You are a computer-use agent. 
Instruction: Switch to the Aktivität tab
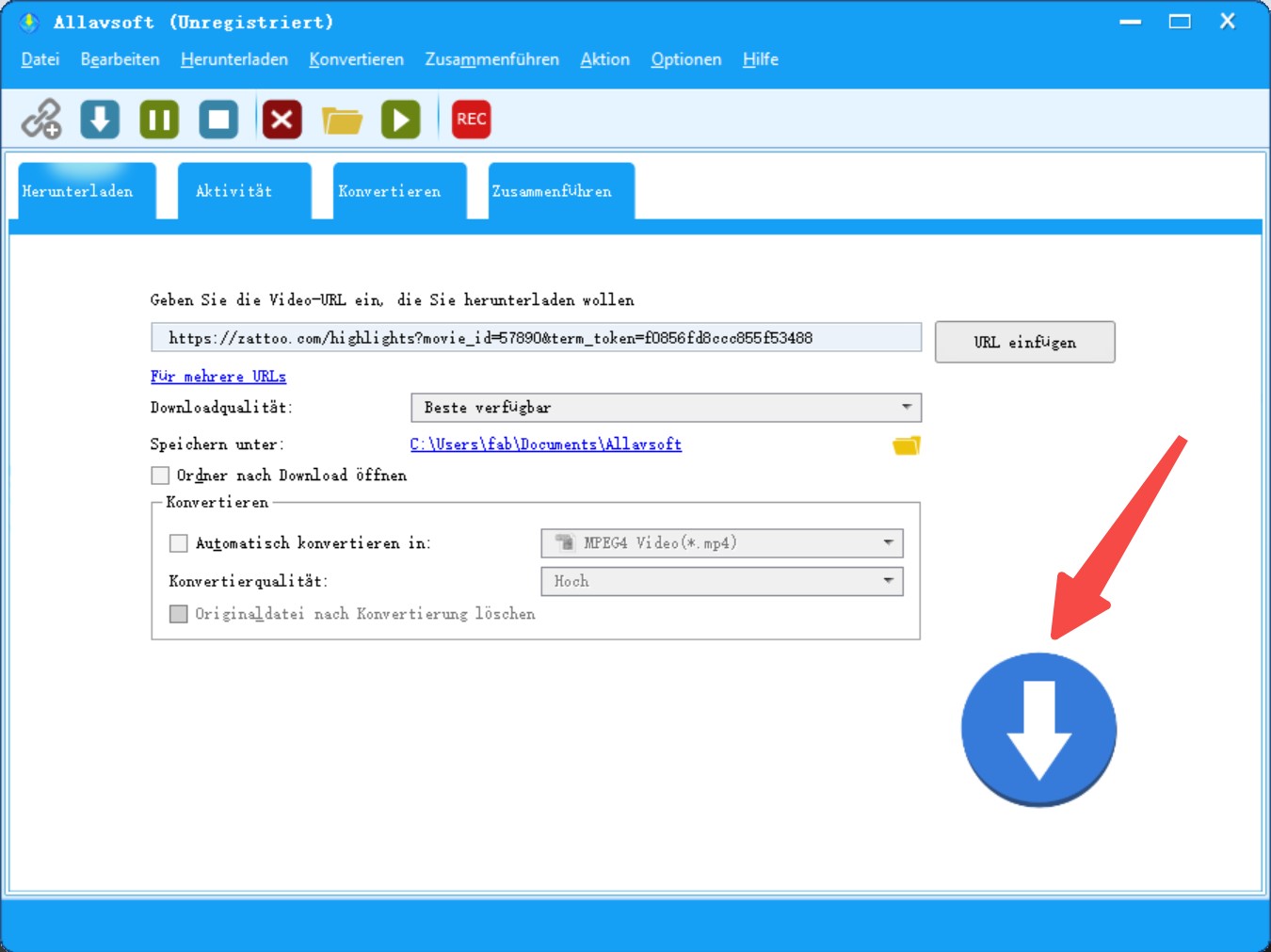(245, 191)
